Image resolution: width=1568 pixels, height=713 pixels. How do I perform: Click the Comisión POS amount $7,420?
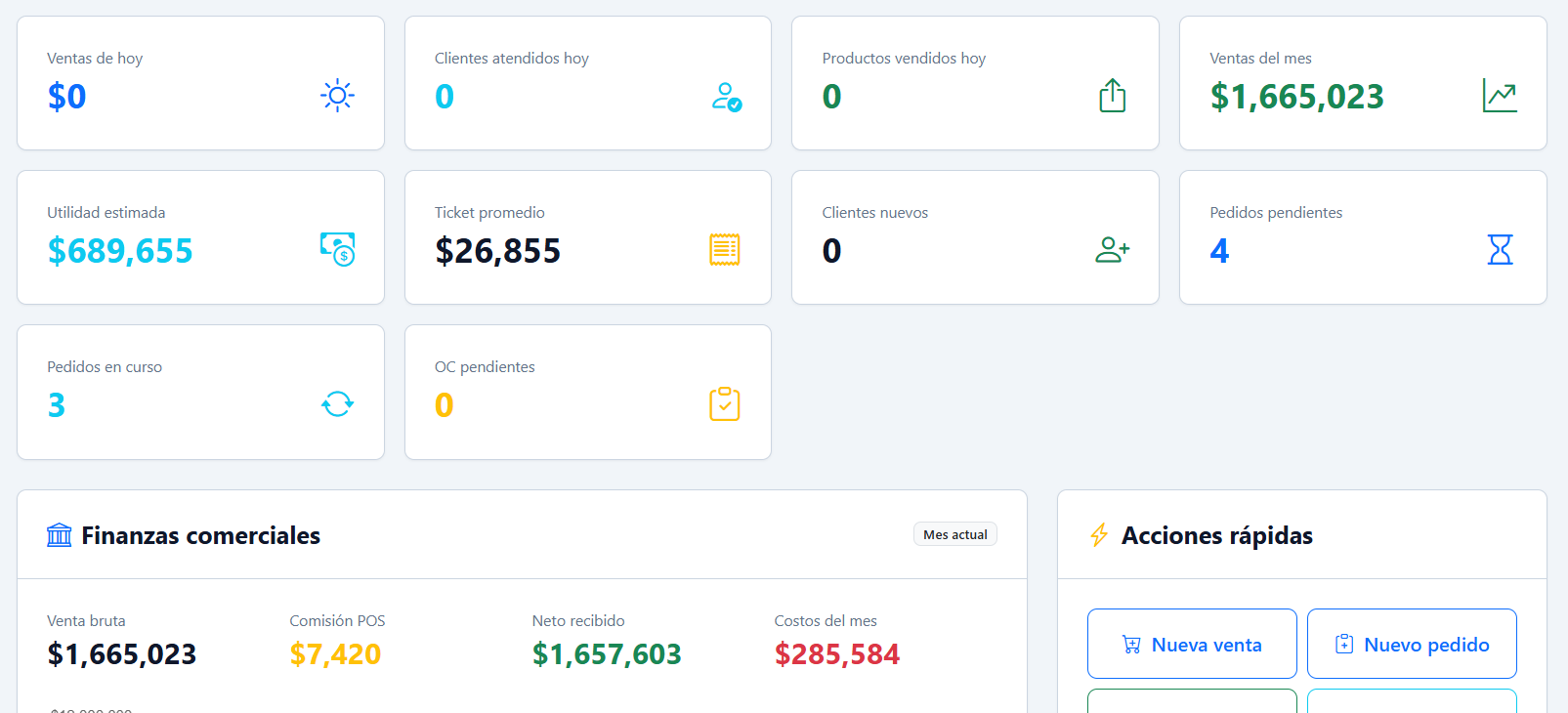click(x=335, y=654)
